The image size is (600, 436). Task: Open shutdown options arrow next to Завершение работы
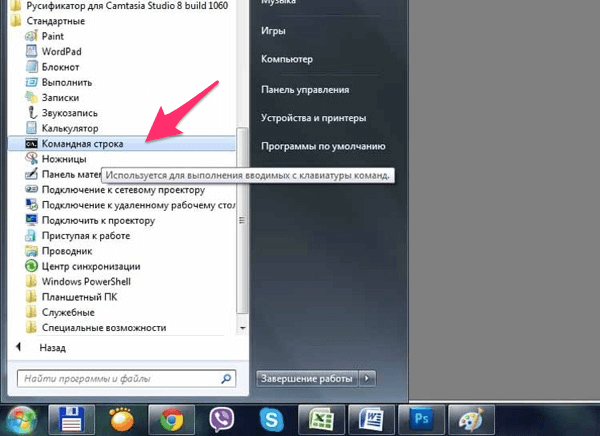pos(368,379)
